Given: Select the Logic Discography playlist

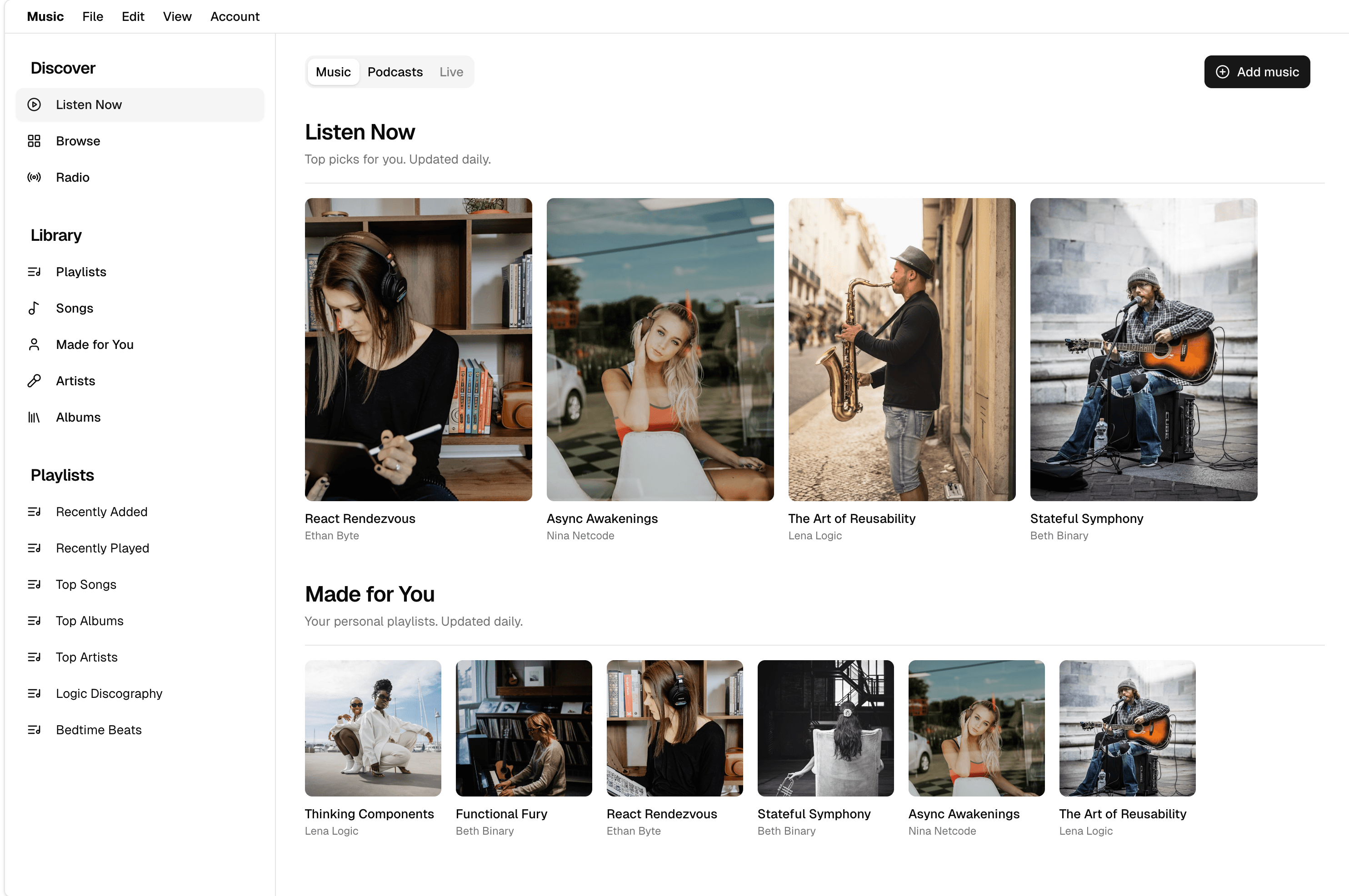Looking at the screenshot, I should (109, 694).
